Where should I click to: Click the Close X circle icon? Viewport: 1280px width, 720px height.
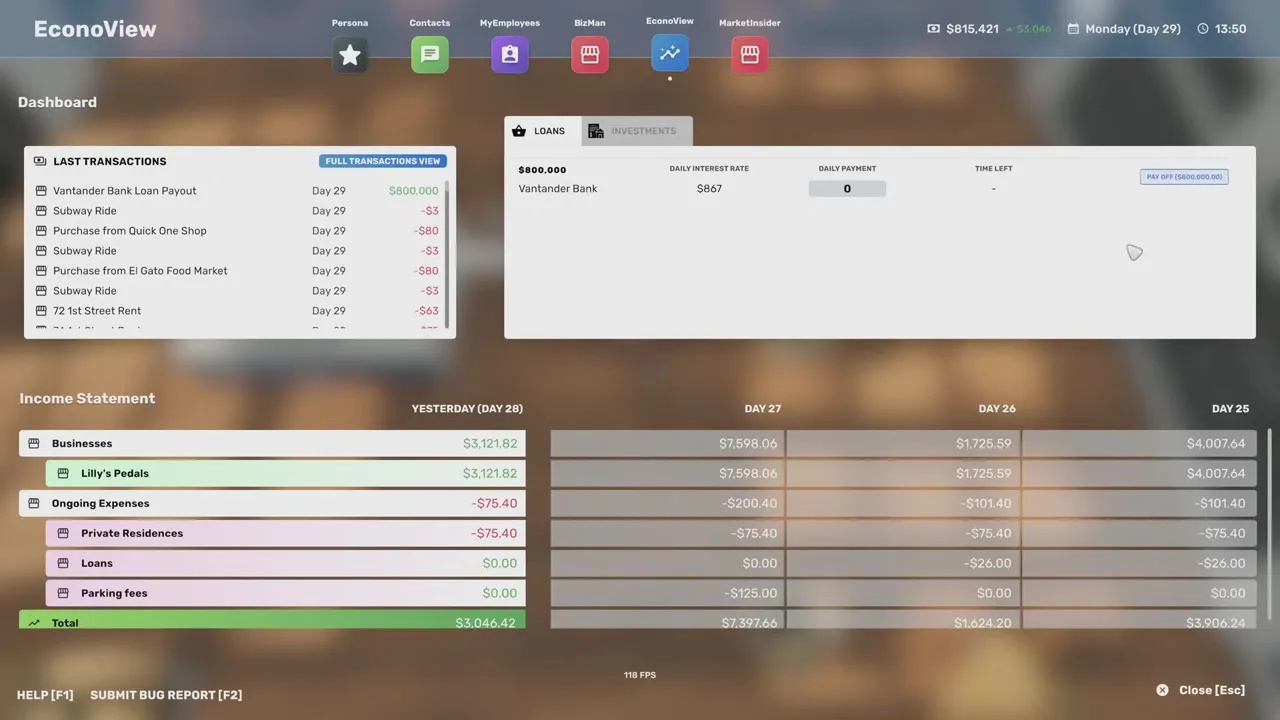click(1162, 690)
